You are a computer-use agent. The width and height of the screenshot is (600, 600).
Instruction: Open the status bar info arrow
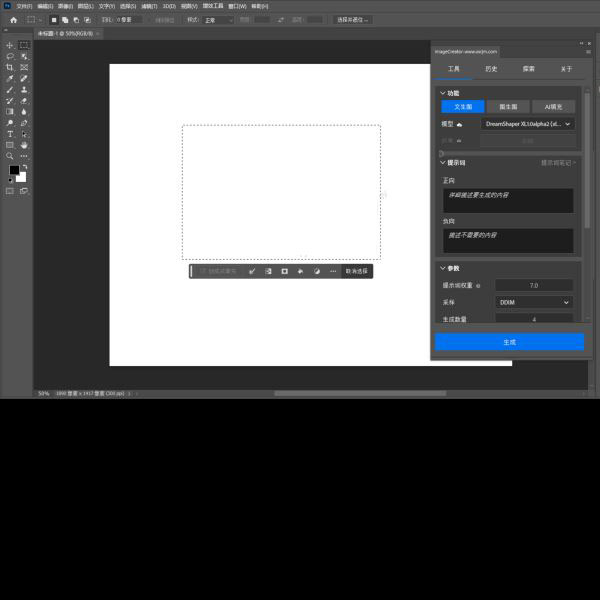pos(129,393)
